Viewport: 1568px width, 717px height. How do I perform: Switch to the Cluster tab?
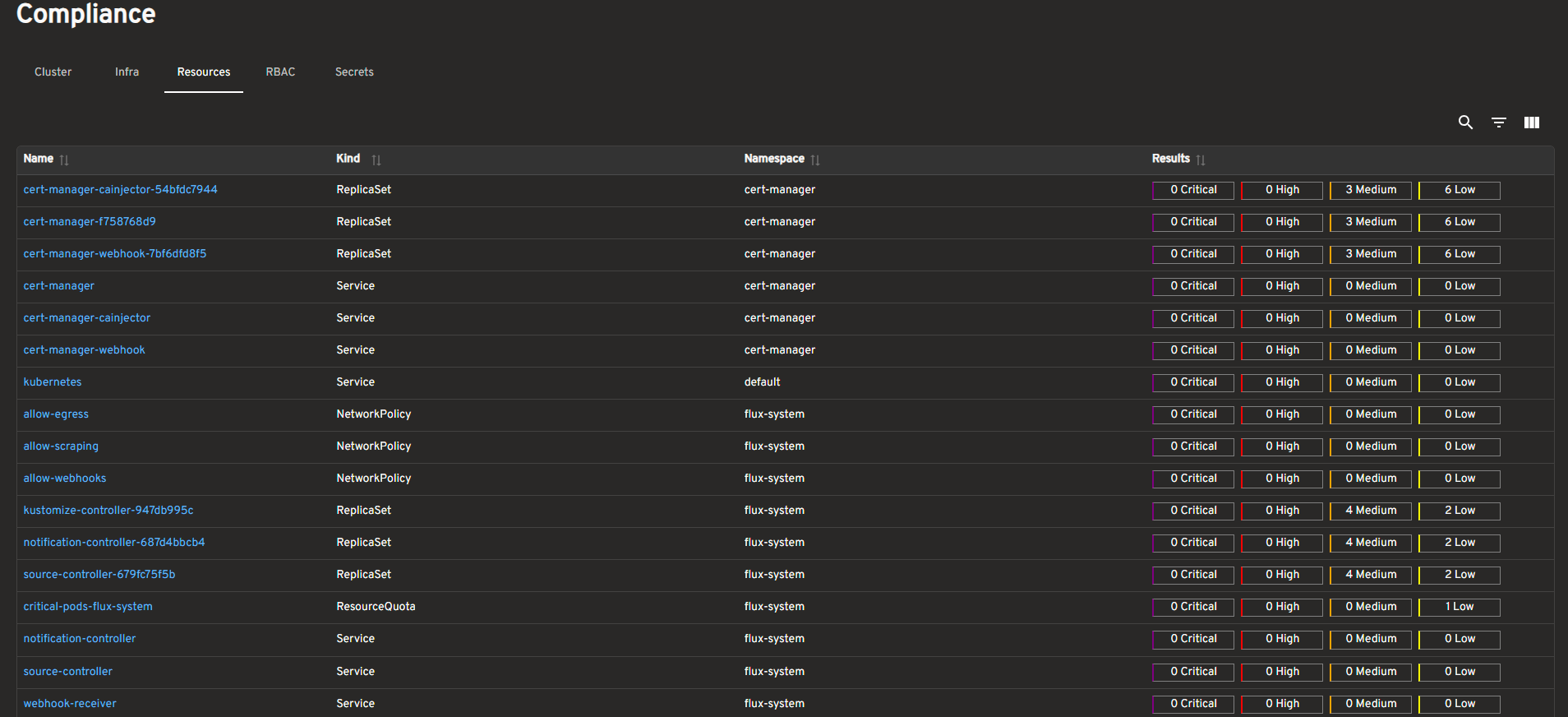pos(53,72)
